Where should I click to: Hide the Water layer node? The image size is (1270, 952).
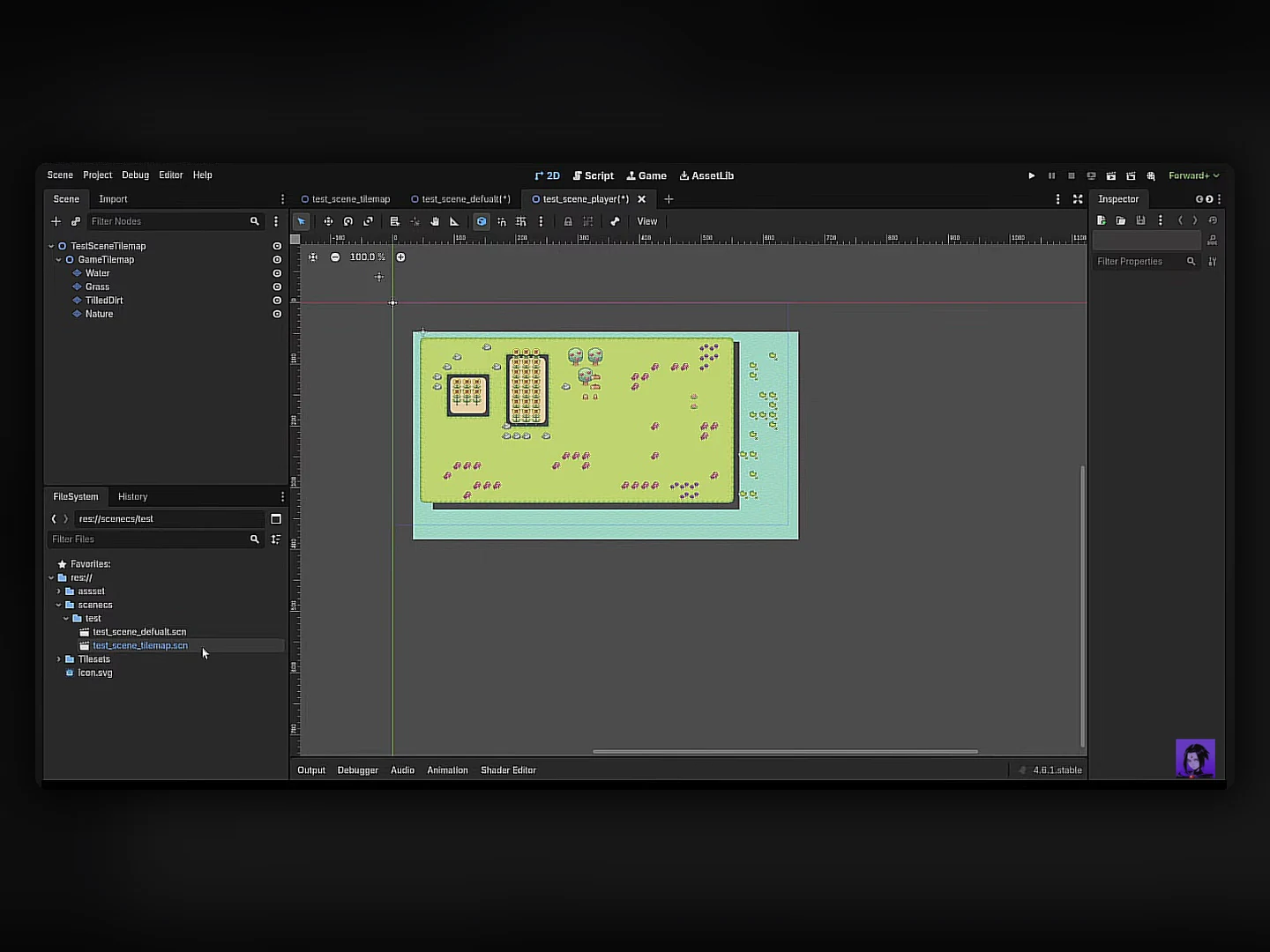(x=277, y=273)
